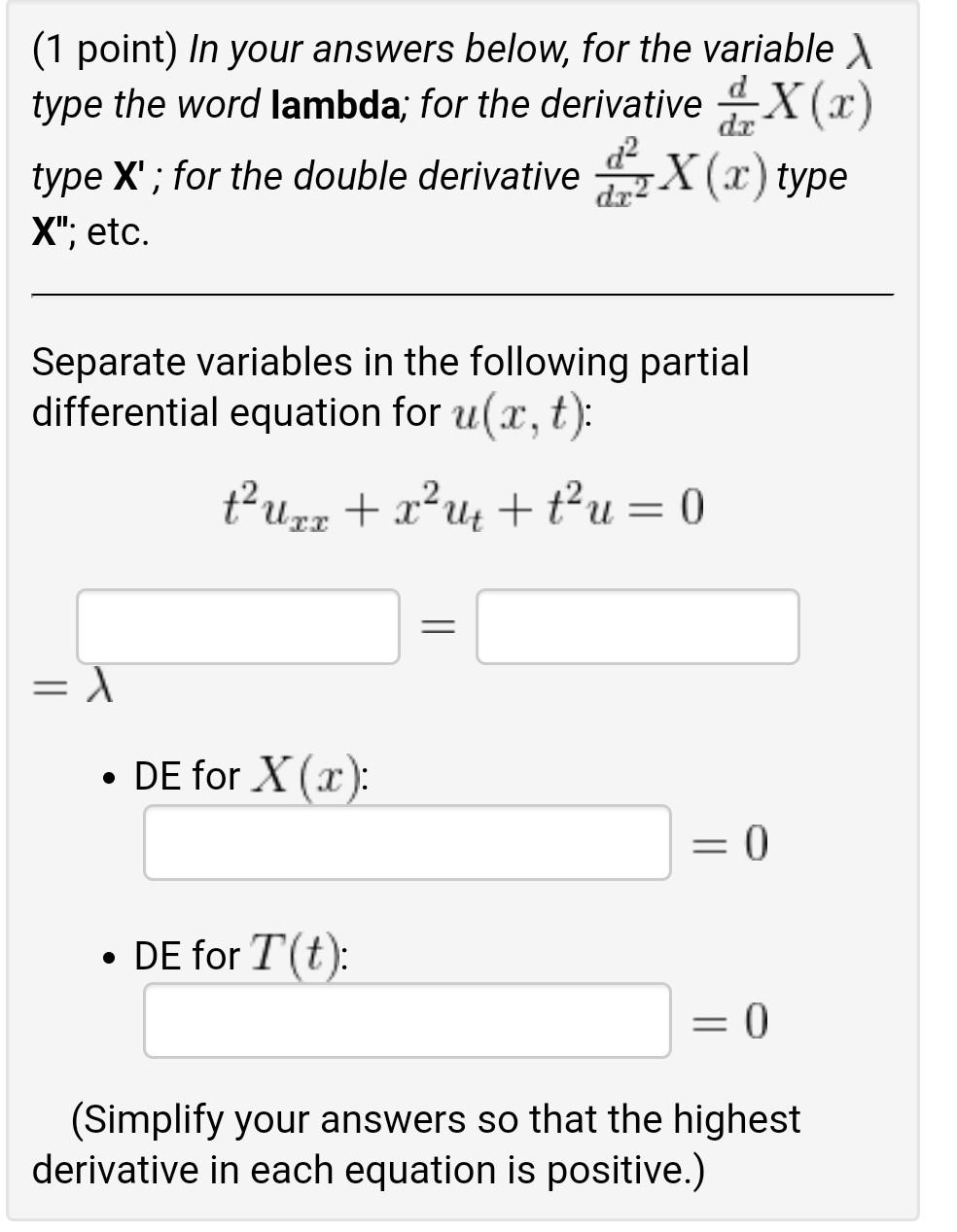
Task: Click the first answer box before equals sign
Action: (x=238, y=628)
